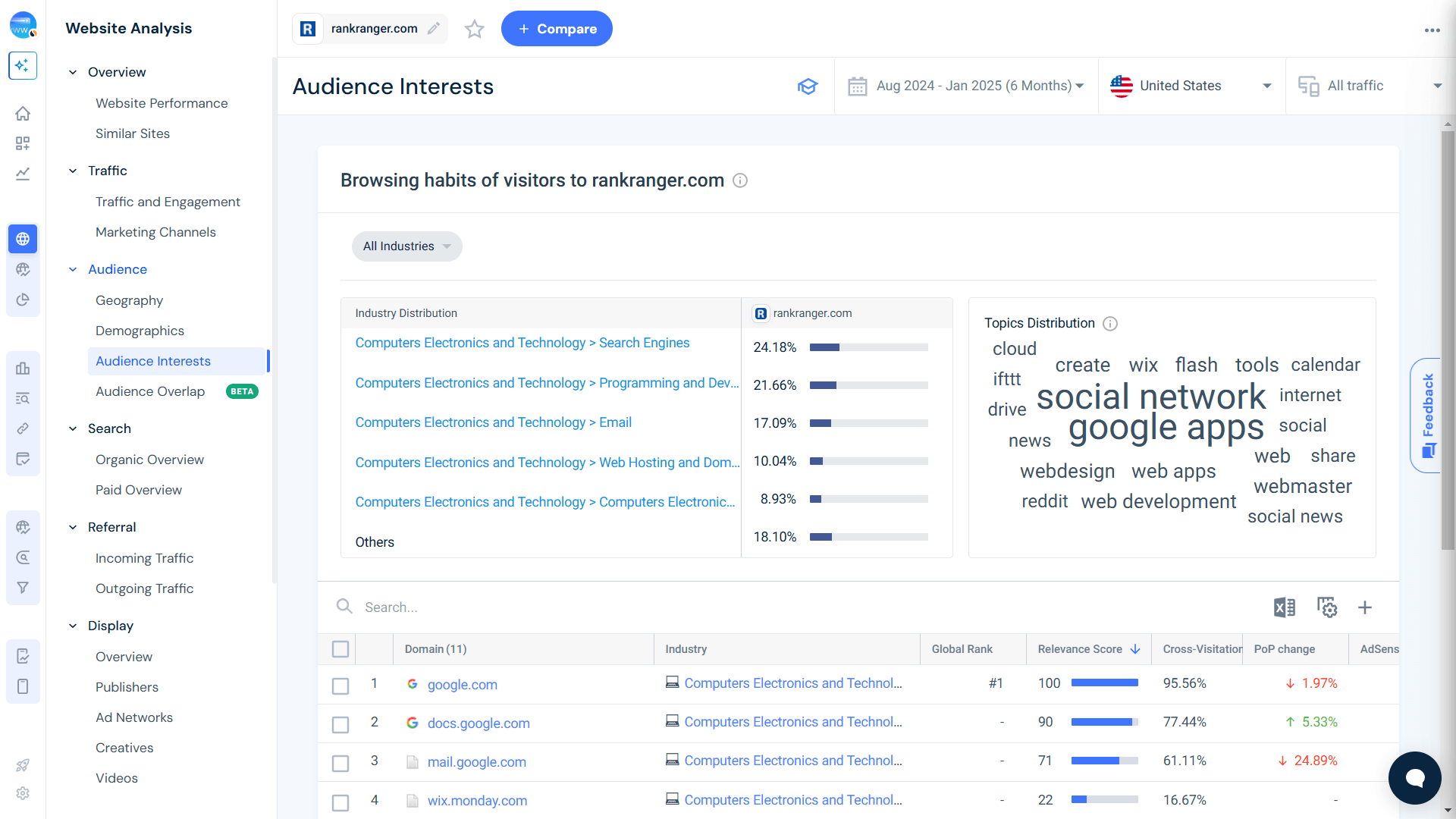Click the mail.google.com relevance score bar
The width and height of the screenshot is (1456, 819).
[1105, 761]
